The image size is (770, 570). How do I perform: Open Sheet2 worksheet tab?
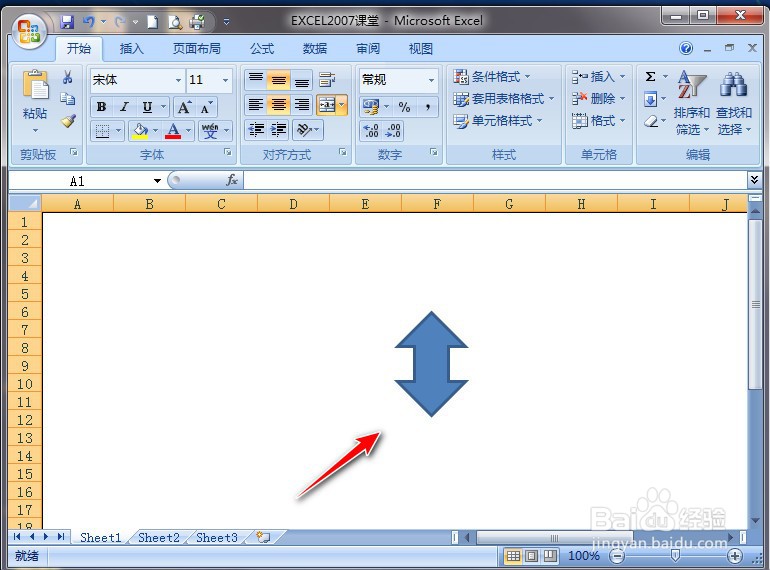pyautogui.click(x=159, y=538)
